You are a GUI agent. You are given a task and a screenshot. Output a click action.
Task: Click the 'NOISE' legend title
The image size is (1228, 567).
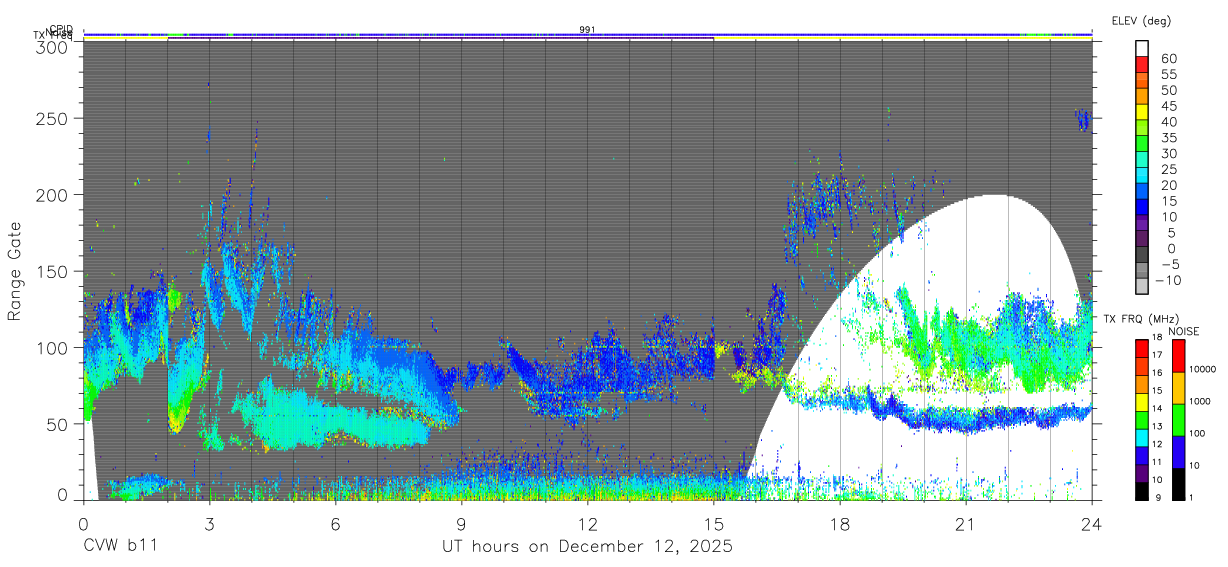click(1184, 331)
